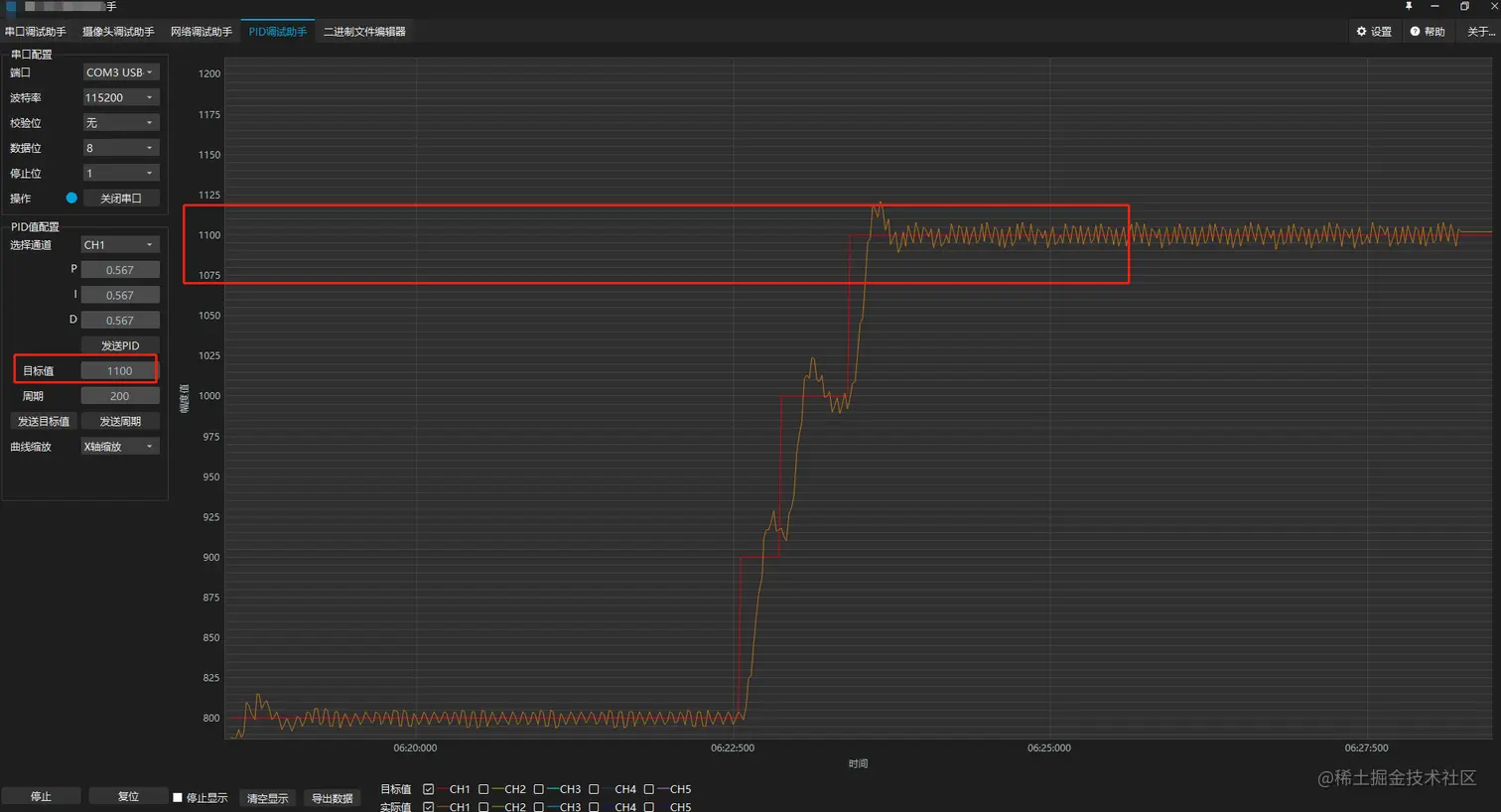Switch to the 摄像头调试助手 tab
The width and height of the screenshot is (1501, 812).
coord(118,32)
